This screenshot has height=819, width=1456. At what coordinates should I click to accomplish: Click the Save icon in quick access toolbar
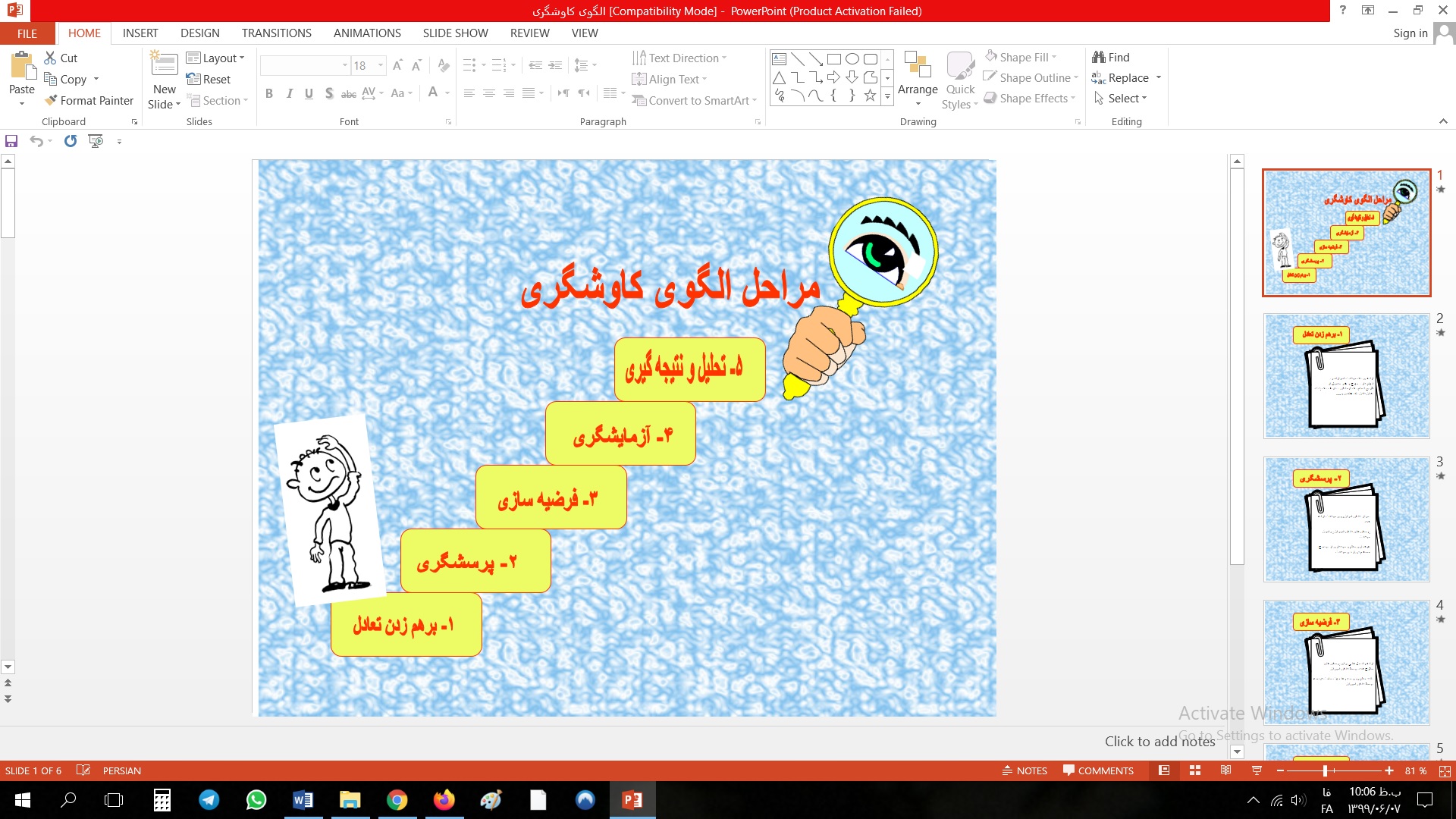click(11, 141)
